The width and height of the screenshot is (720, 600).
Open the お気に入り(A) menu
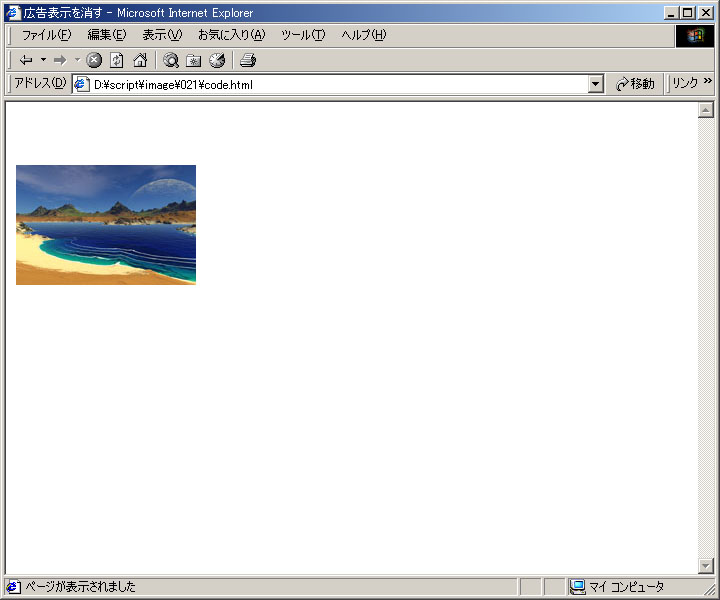tap(231, 35)
